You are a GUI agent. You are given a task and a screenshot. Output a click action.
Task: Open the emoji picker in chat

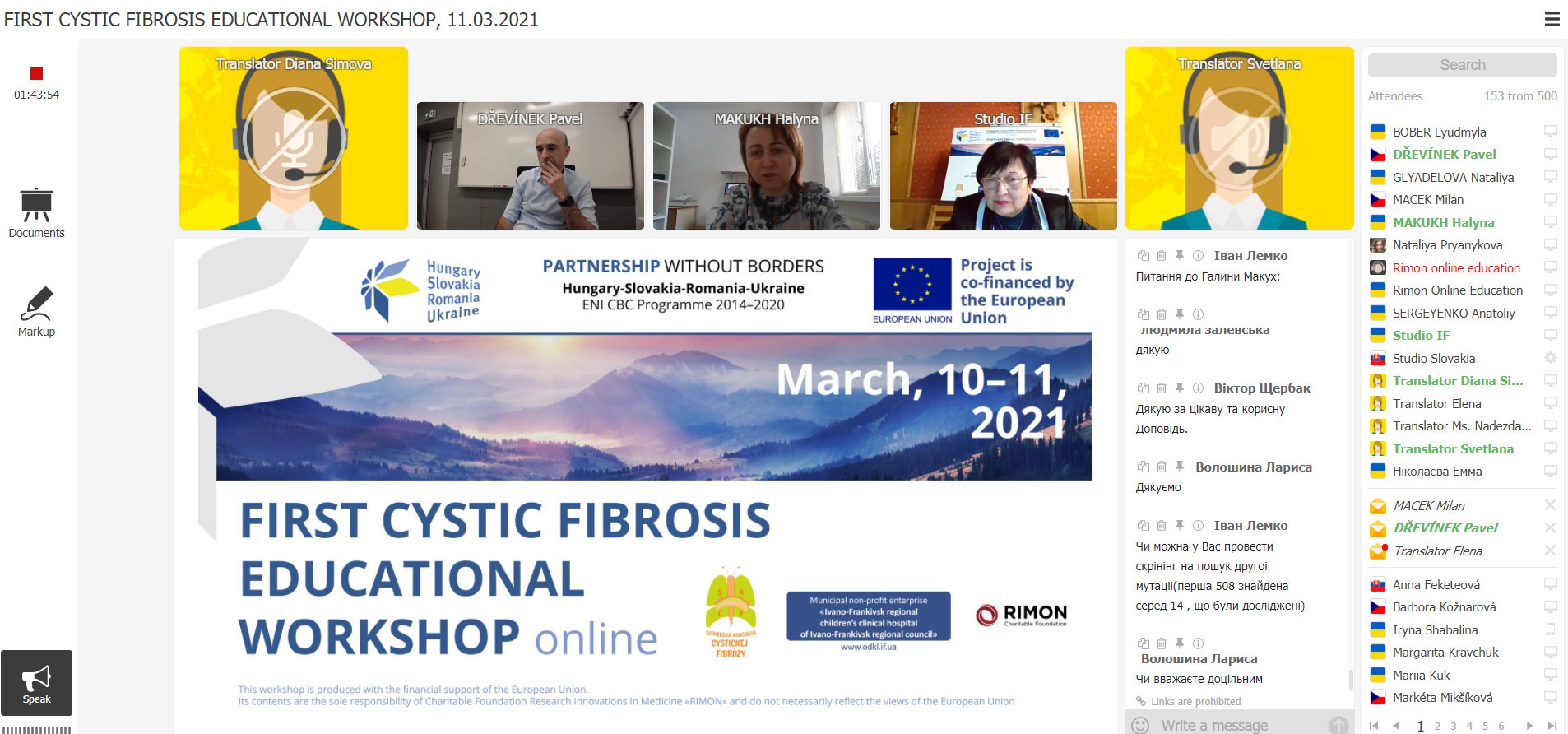tap(1140, 725)
